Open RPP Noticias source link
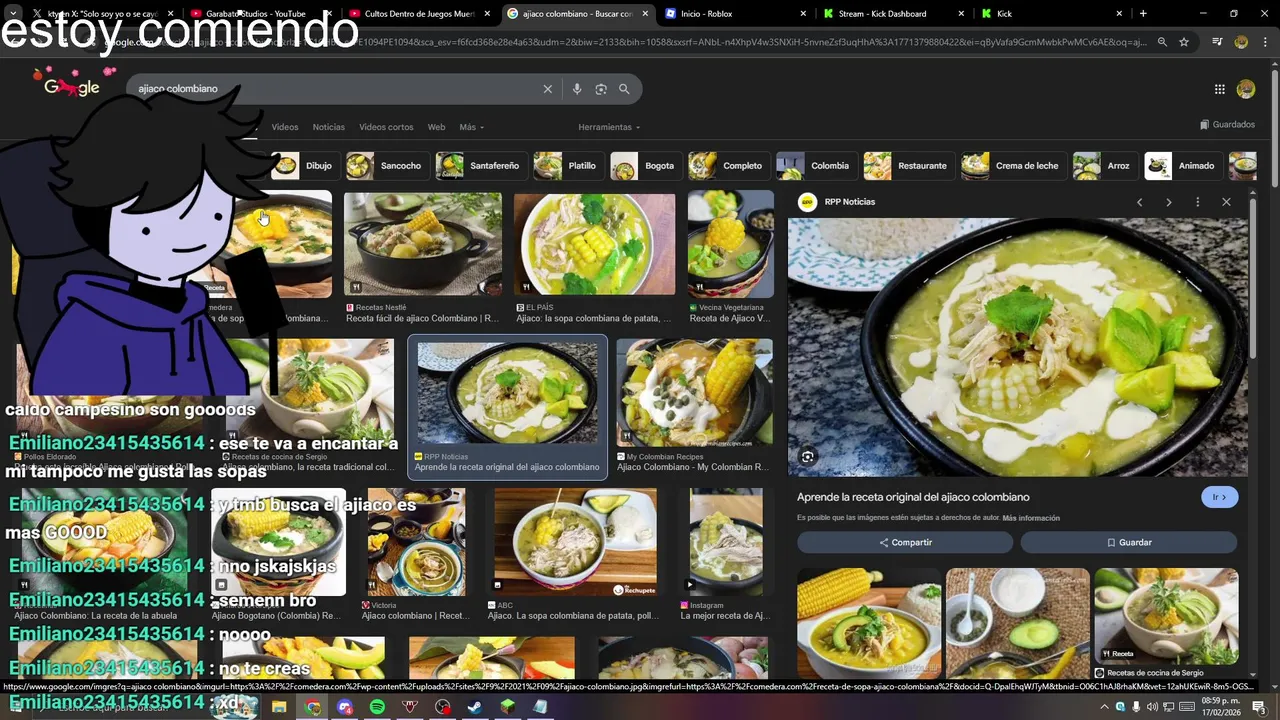 tap(849, 202)
